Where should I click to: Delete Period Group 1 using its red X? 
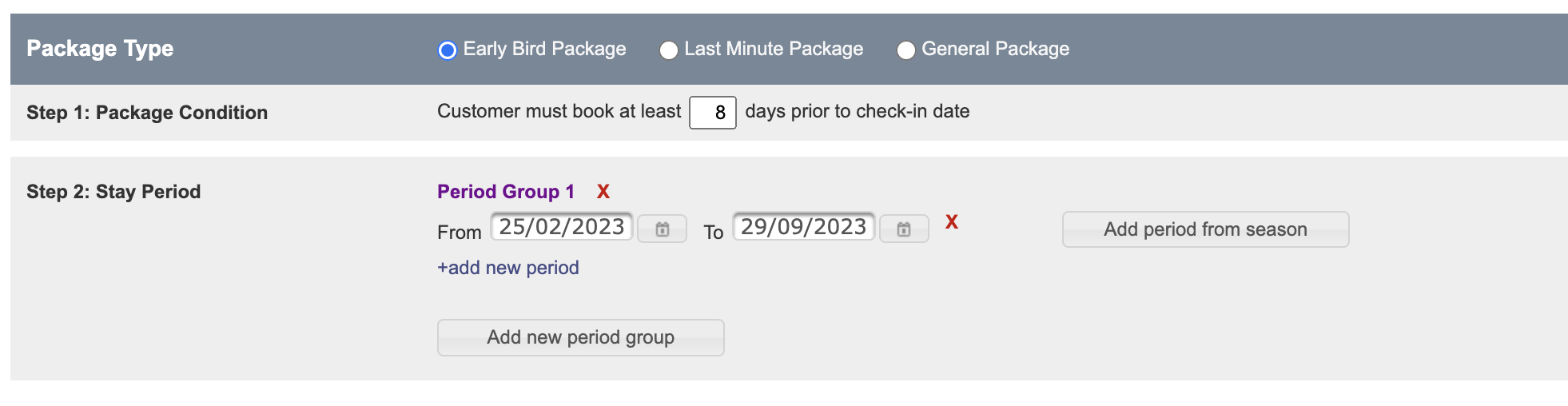point(603,192)
